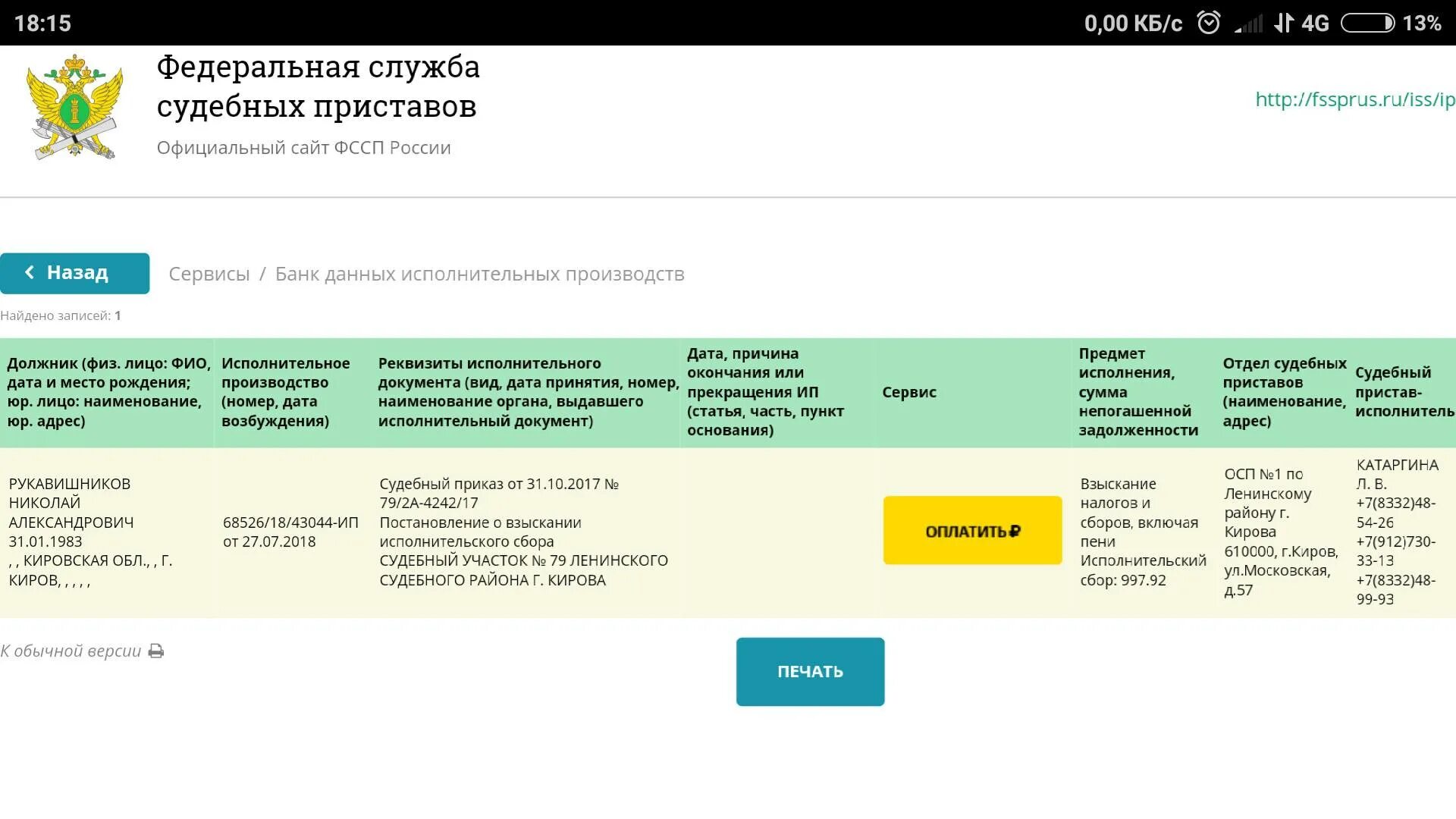
Task: Open Банк данных исполнительных производств breadcrumb
Action: point(479,274)
